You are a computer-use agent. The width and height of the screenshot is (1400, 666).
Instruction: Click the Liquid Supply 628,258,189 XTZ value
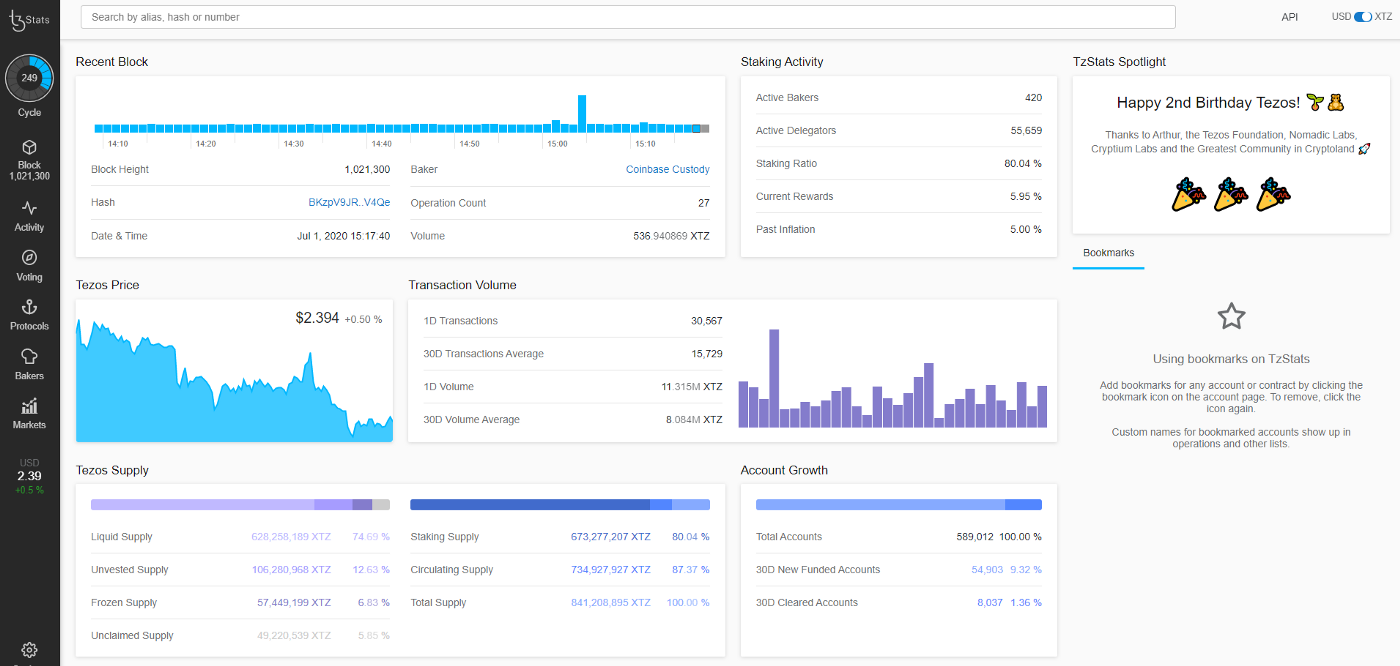(291, 537)
